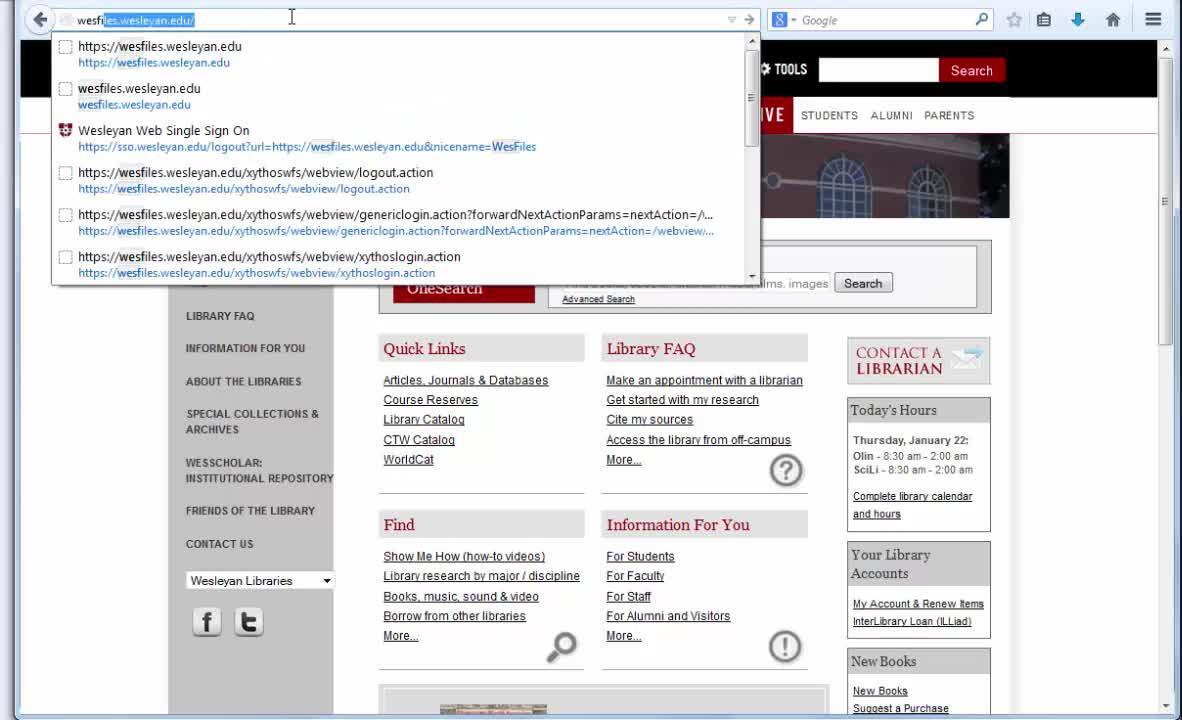Go to browser Home icon
1182x720 pixels.
[1112, 19]
